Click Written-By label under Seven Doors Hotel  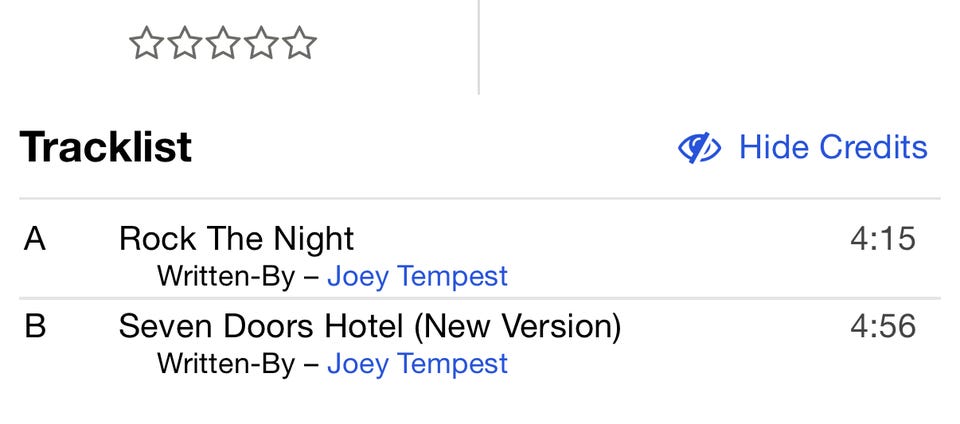(x=225, y=363)
